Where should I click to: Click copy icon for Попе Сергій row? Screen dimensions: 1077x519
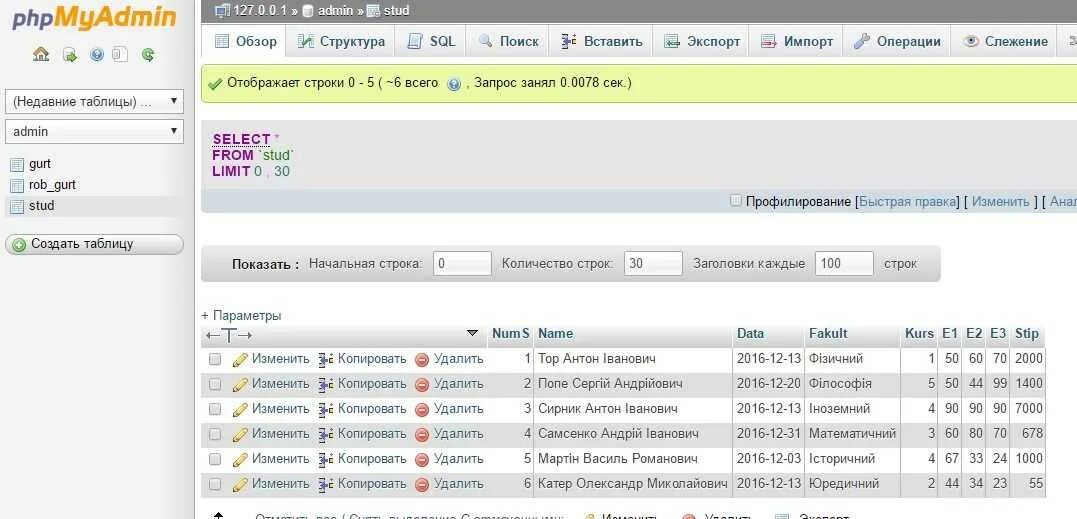tap(326, 384)
